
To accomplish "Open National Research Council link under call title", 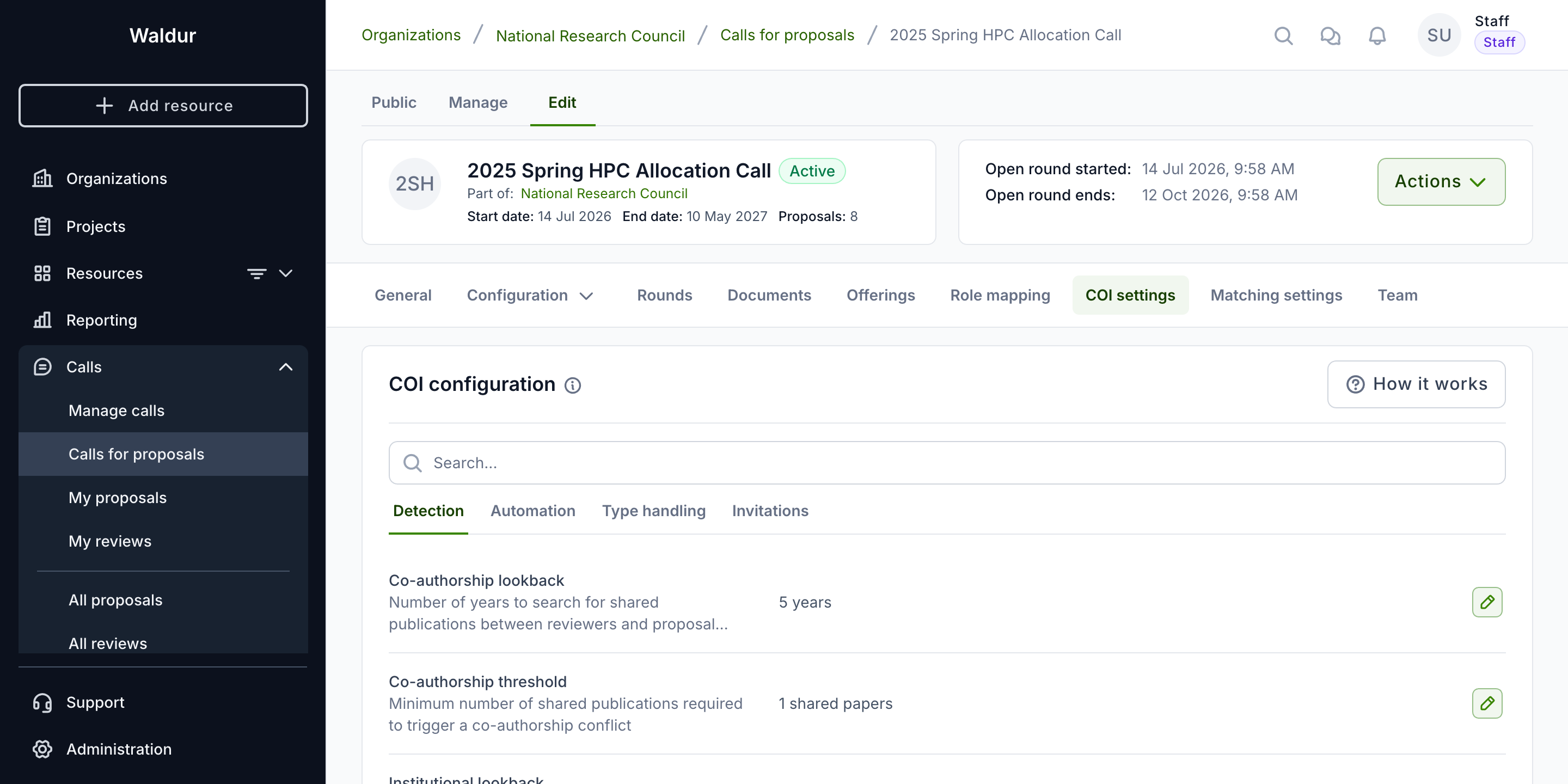I will [x=604, y=194].
